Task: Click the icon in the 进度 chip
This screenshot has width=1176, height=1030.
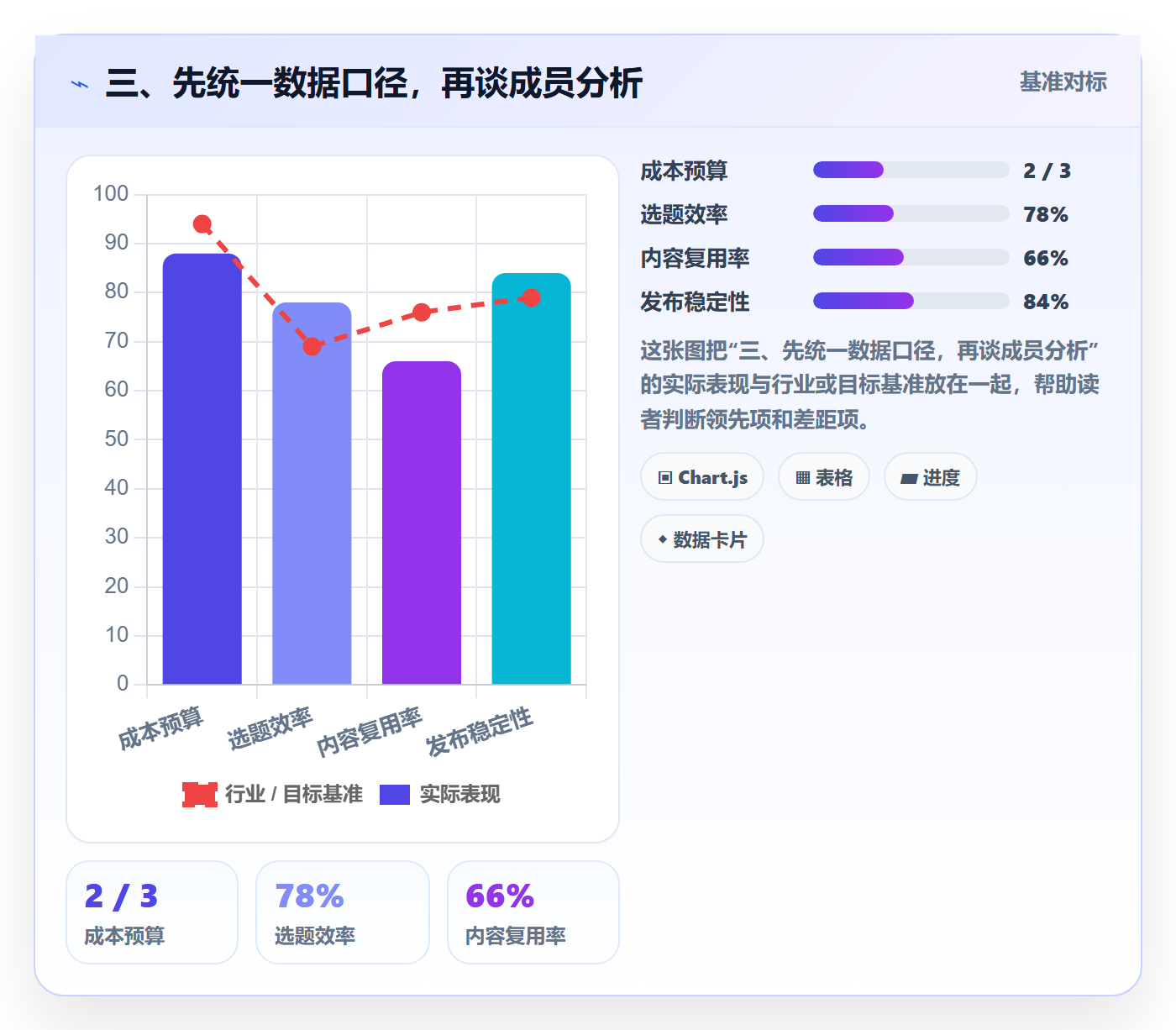Action: [909, 479]
